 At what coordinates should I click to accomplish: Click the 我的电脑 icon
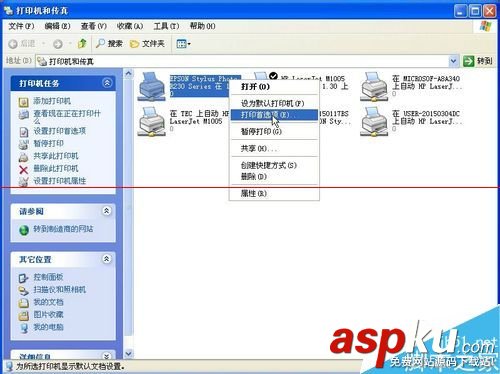point(24,328)
